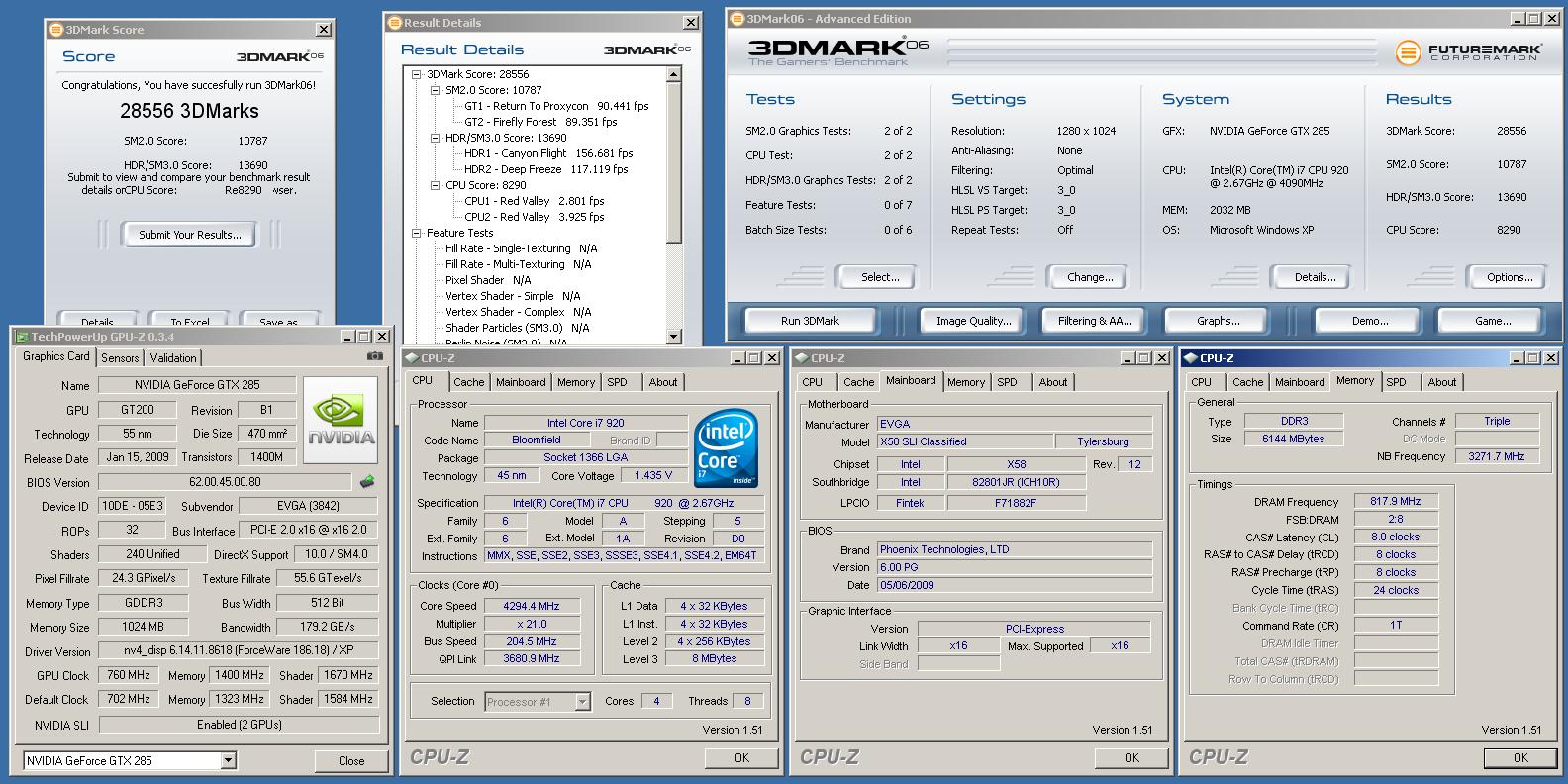This screenshot has width=1568, height=784.
Task: Select GT2 - Firefly Forest result row
Action: 540,122
